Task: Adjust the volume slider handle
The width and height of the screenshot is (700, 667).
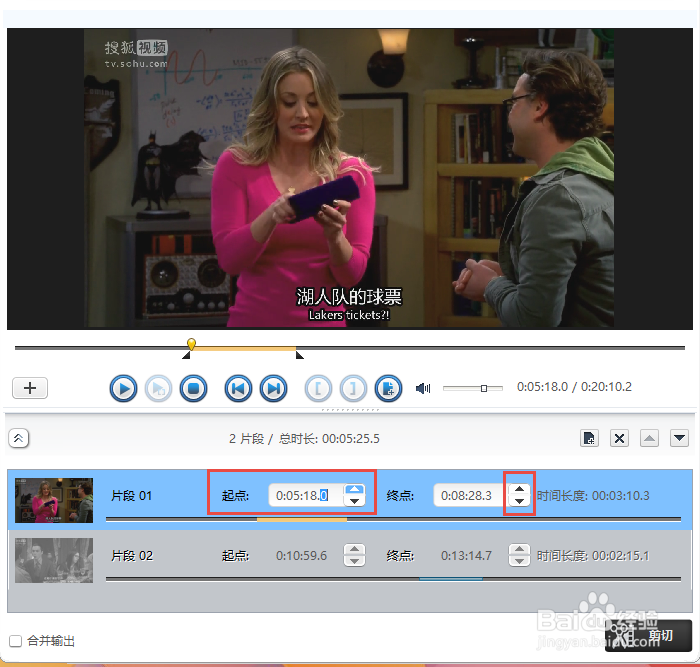Action: 484,388
